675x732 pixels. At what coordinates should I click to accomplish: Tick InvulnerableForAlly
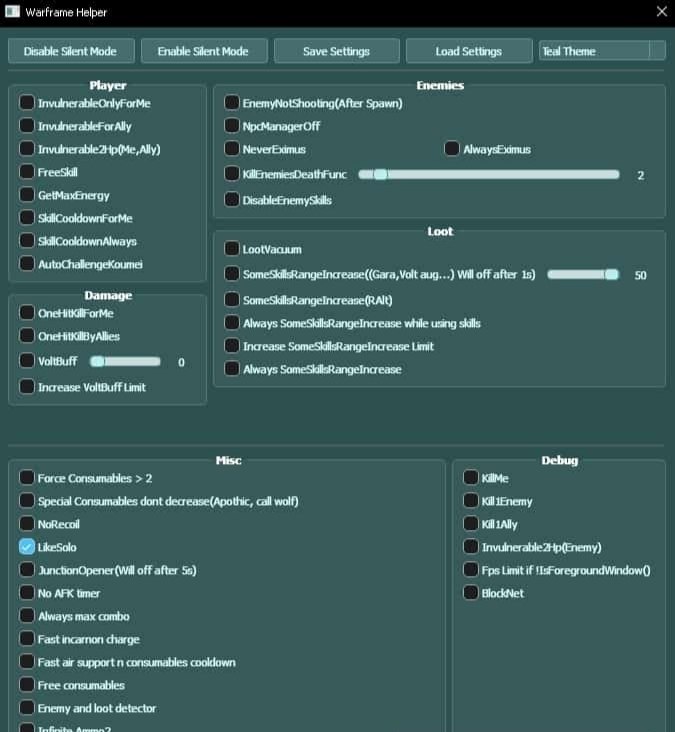tap(27, 126)
